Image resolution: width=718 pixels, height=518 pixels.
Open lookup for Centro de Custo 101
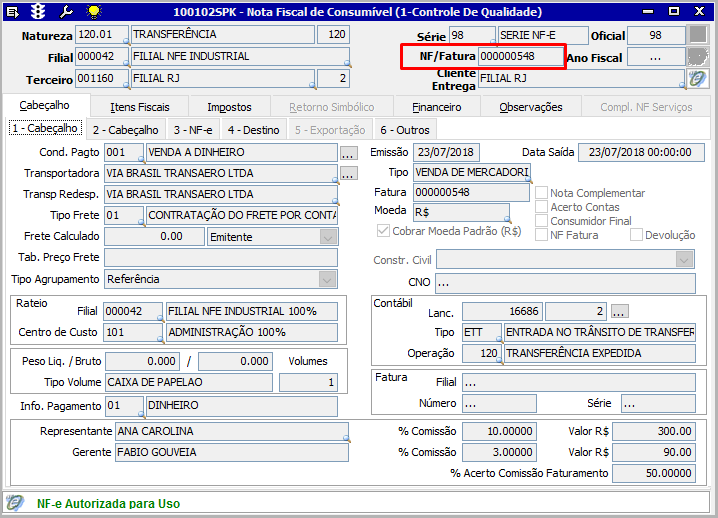tap(160, 340)
